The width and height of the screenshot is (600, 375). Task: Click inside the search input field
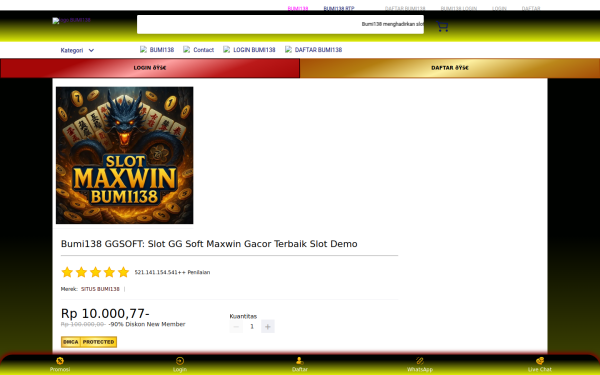pos(280,24)
